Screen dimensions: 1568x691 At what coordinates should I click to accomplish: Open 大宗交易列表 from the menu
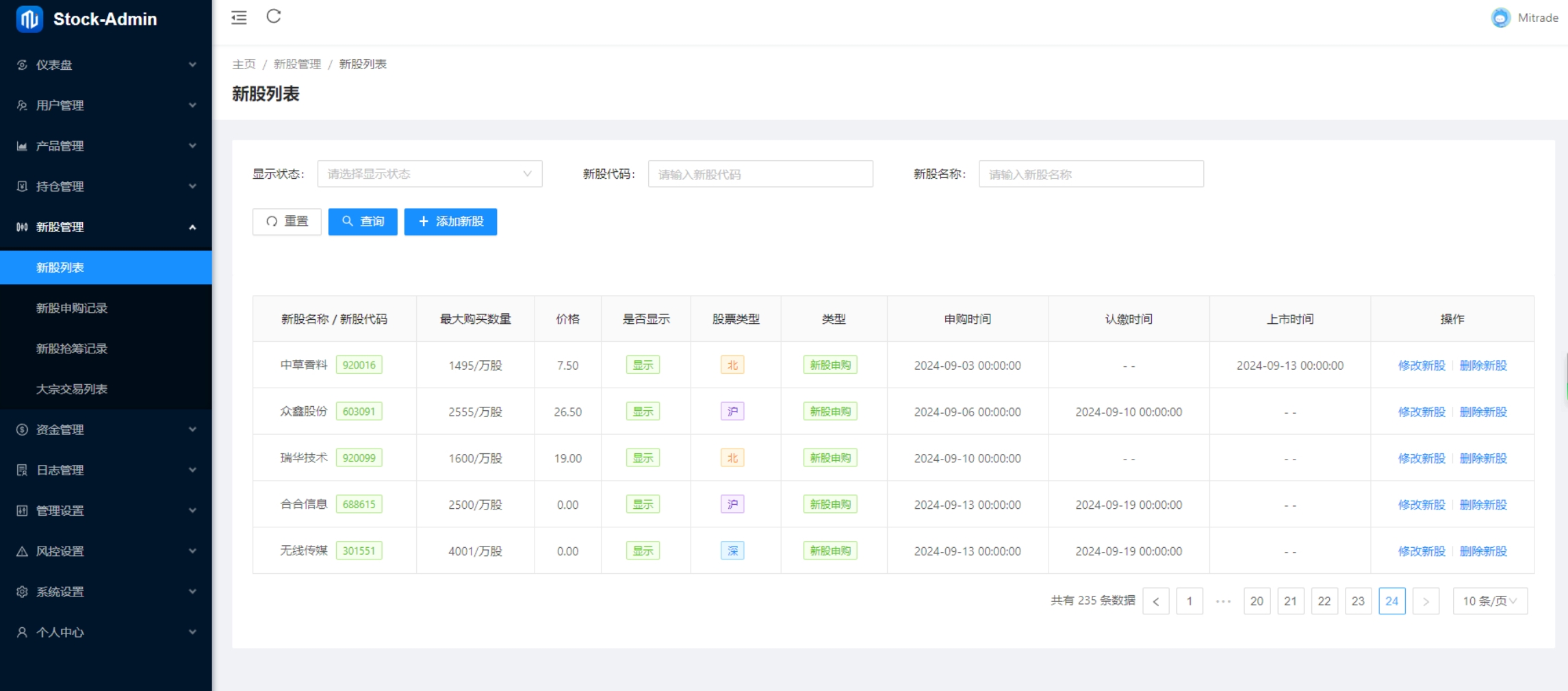click(x=71, y=388)
